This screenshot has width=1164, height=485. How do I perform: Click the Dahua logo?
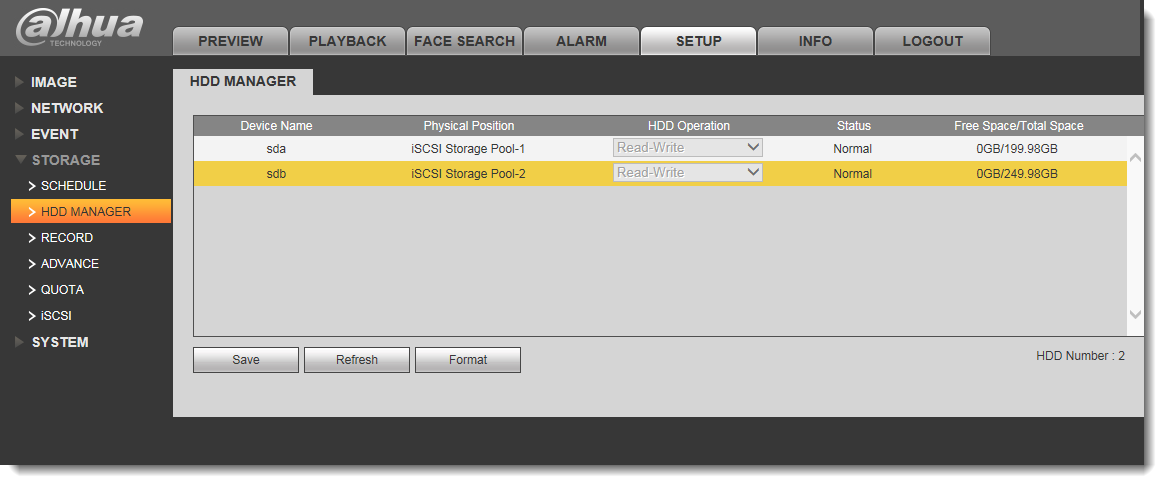coord(79,29)
